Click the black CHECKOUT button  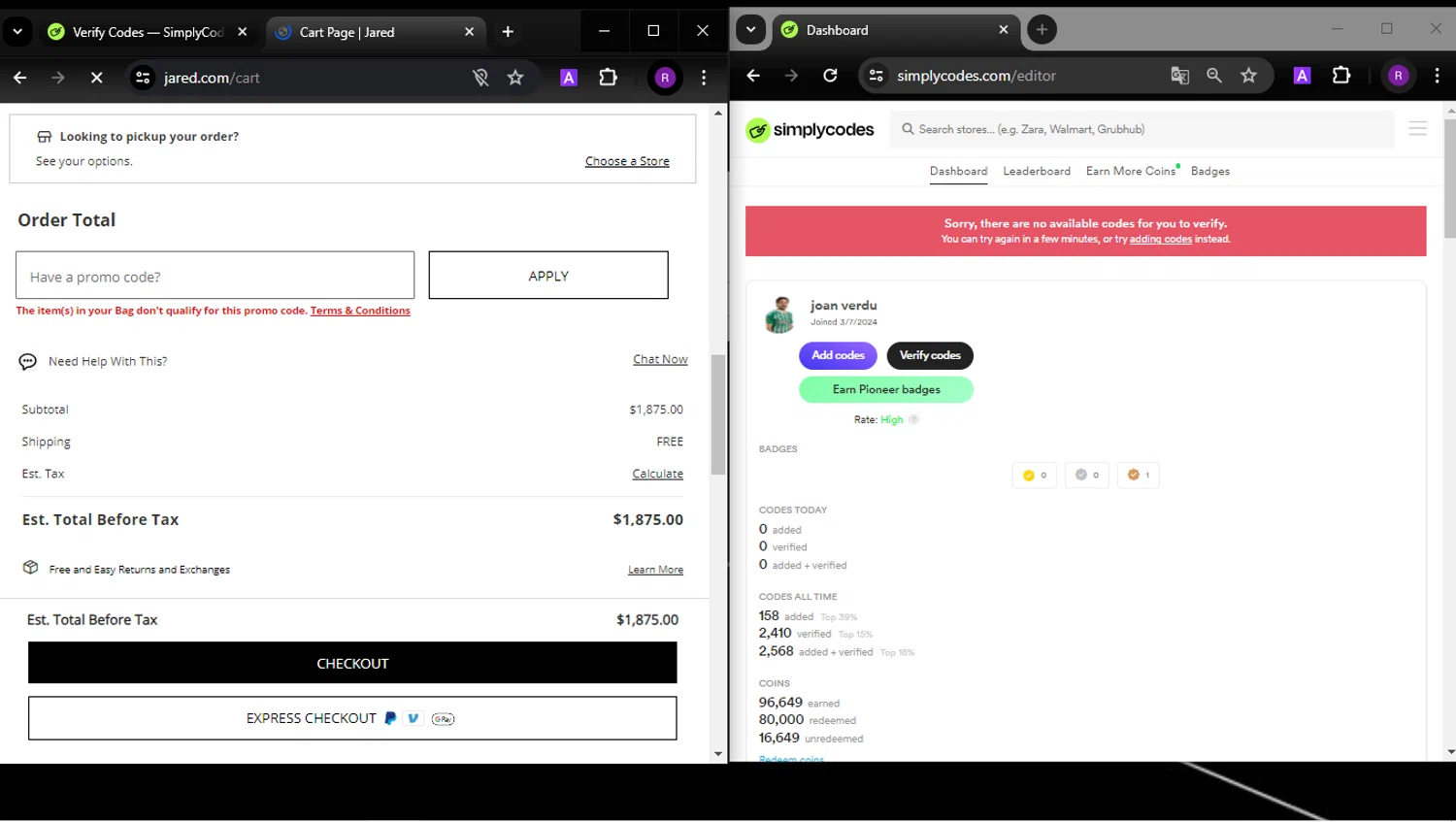pyautogui.click(x=352, y=664)
